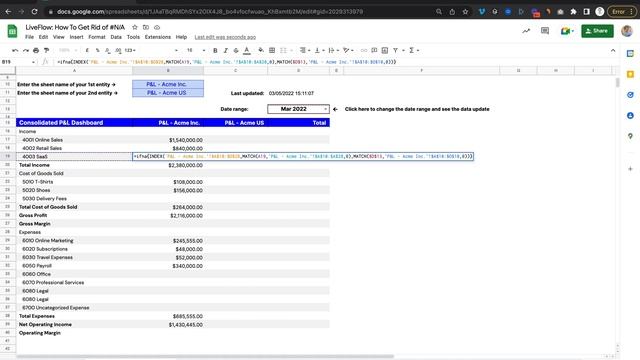Open the View menu

click(58, 37)
